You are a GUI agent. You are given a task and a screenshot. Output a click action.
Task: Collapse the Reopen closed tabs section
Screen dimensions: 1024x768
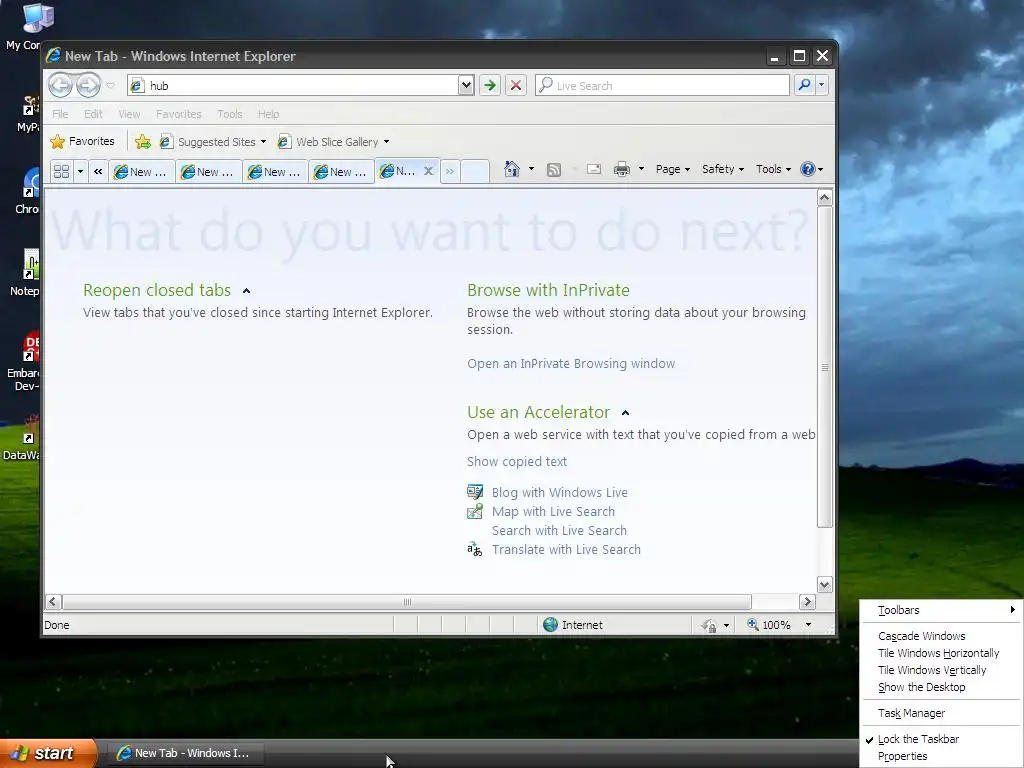pos(246,291)
